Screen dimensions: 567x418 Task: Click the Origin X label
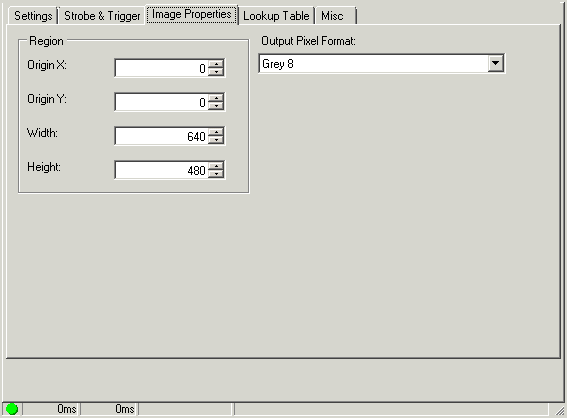pos(47,65)
